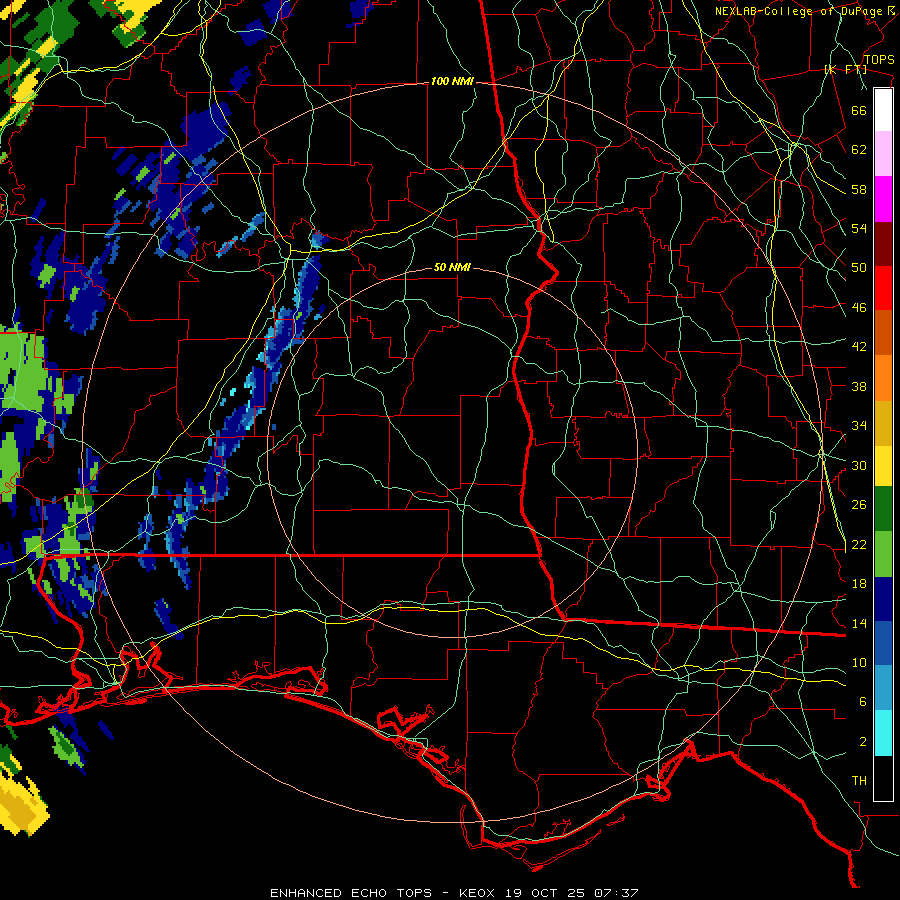Click the 50 NMI range ring label
The width and height of the screenshot is (900, 900).
452,267
